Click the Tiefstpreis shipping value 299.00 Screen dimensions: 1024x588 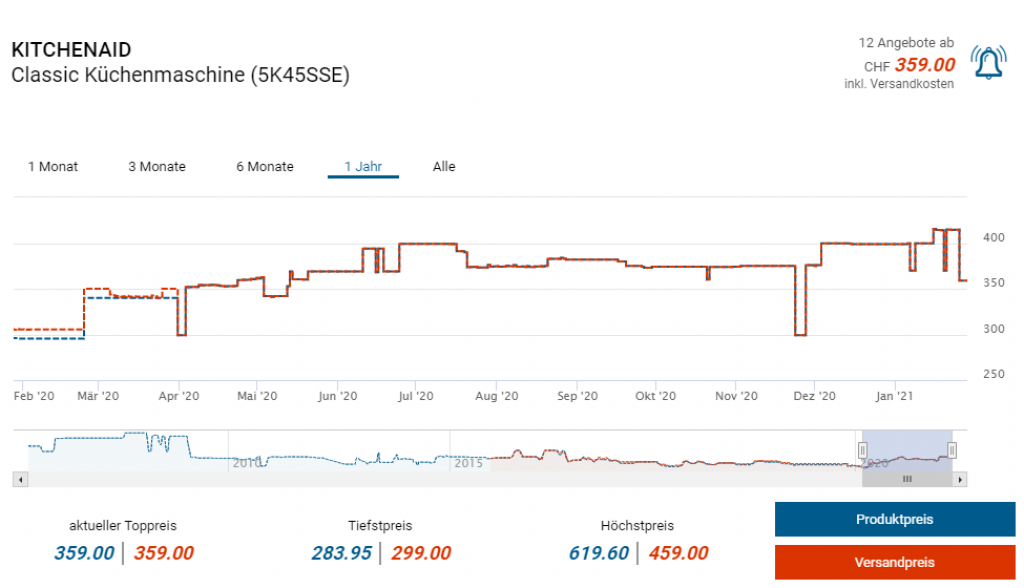(x=421, y=553)
